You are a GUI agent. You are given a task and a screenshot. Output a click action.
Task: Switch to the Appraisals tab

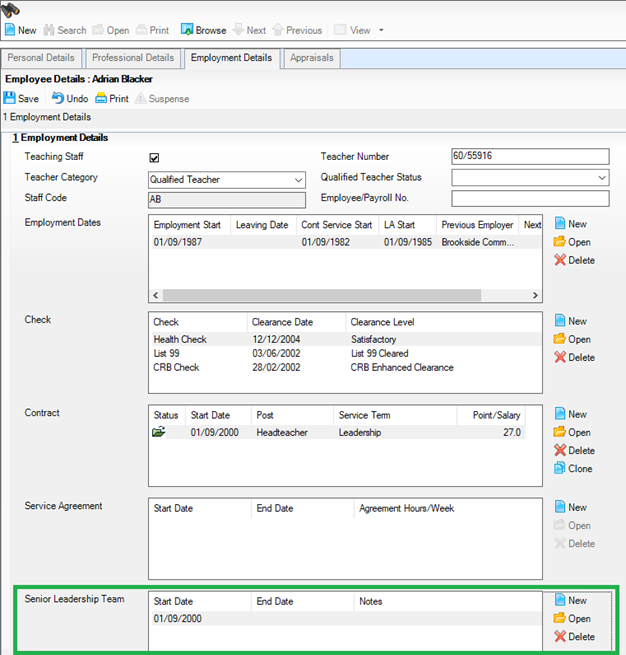(312, 58)
